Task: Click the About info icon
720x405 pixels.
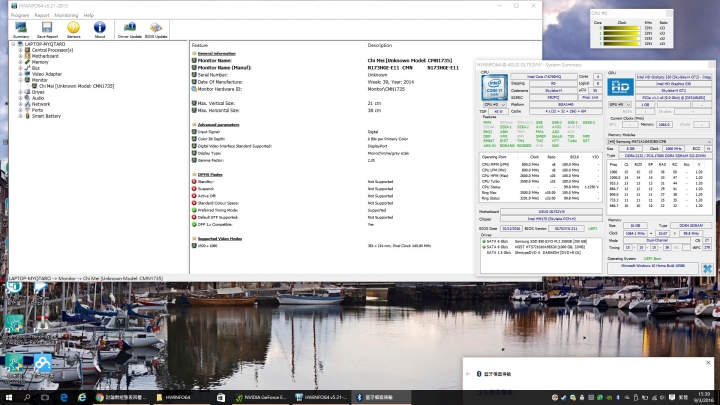Action: click(100, 30)
